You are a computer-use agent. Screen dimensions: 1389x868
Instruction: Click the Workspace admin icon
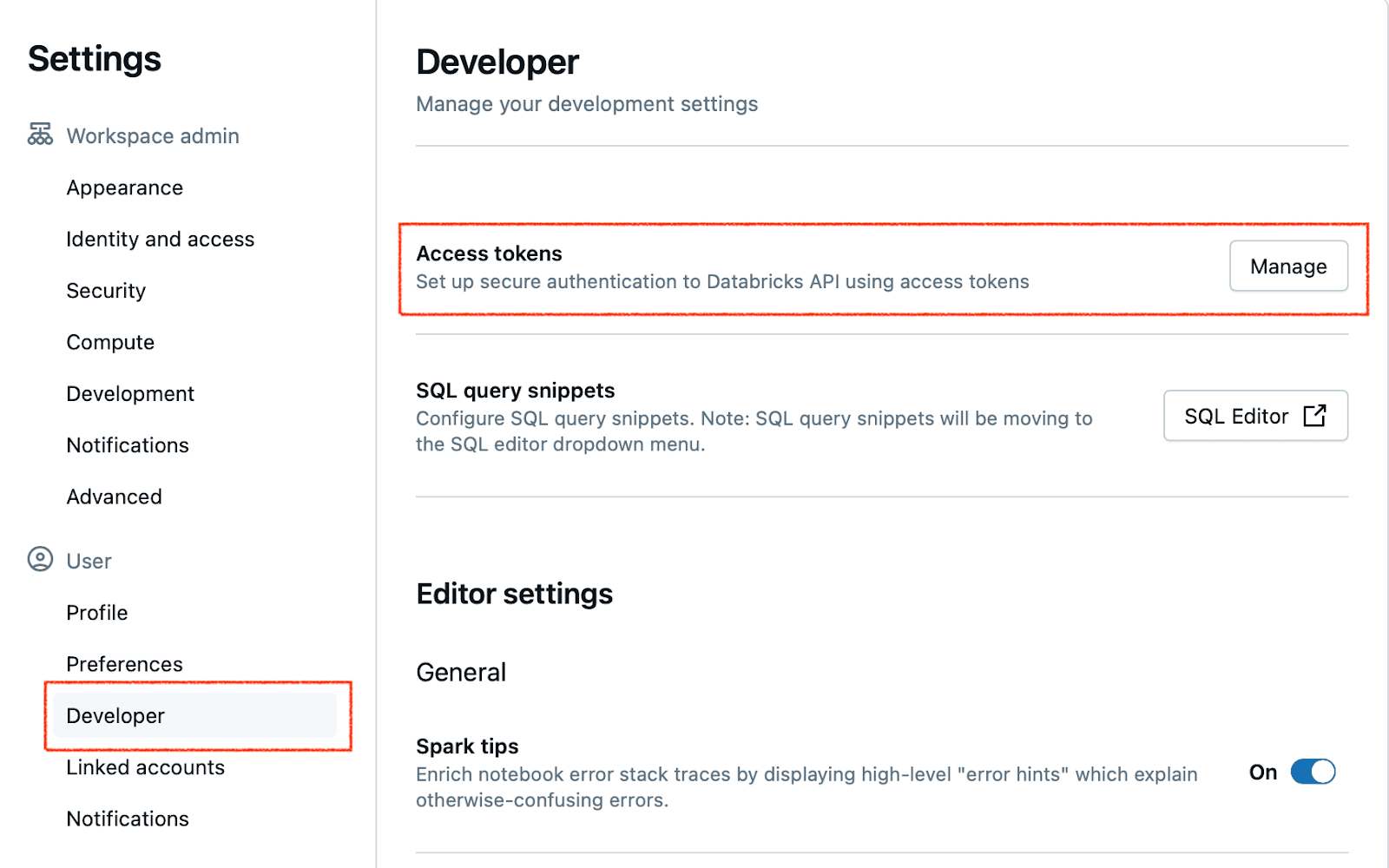[x=40, y=135]
